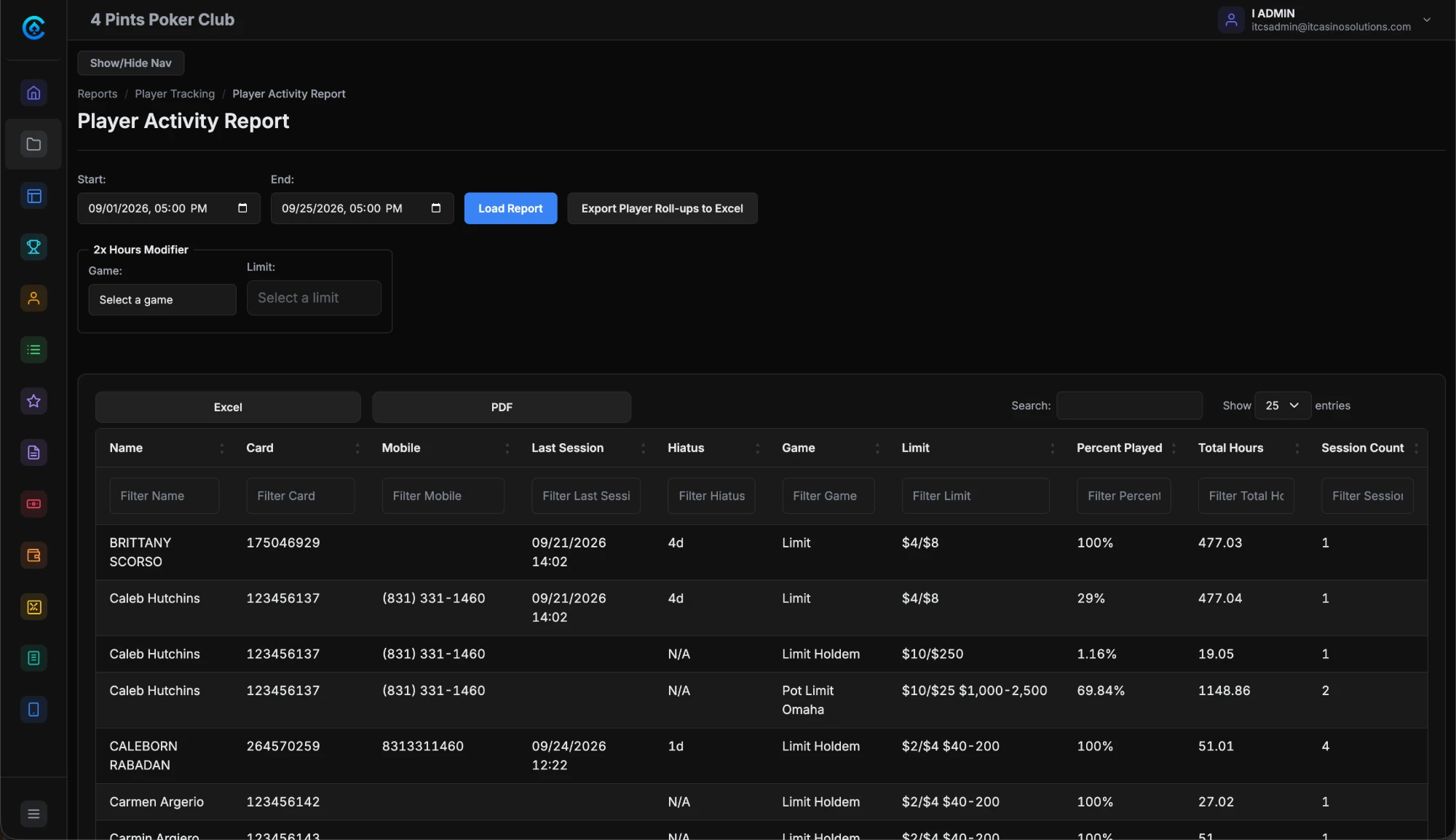Click the hamburger menu icon at the sidebar bottom
This screenshot has width=1456, height=840.
coord(33,814)
